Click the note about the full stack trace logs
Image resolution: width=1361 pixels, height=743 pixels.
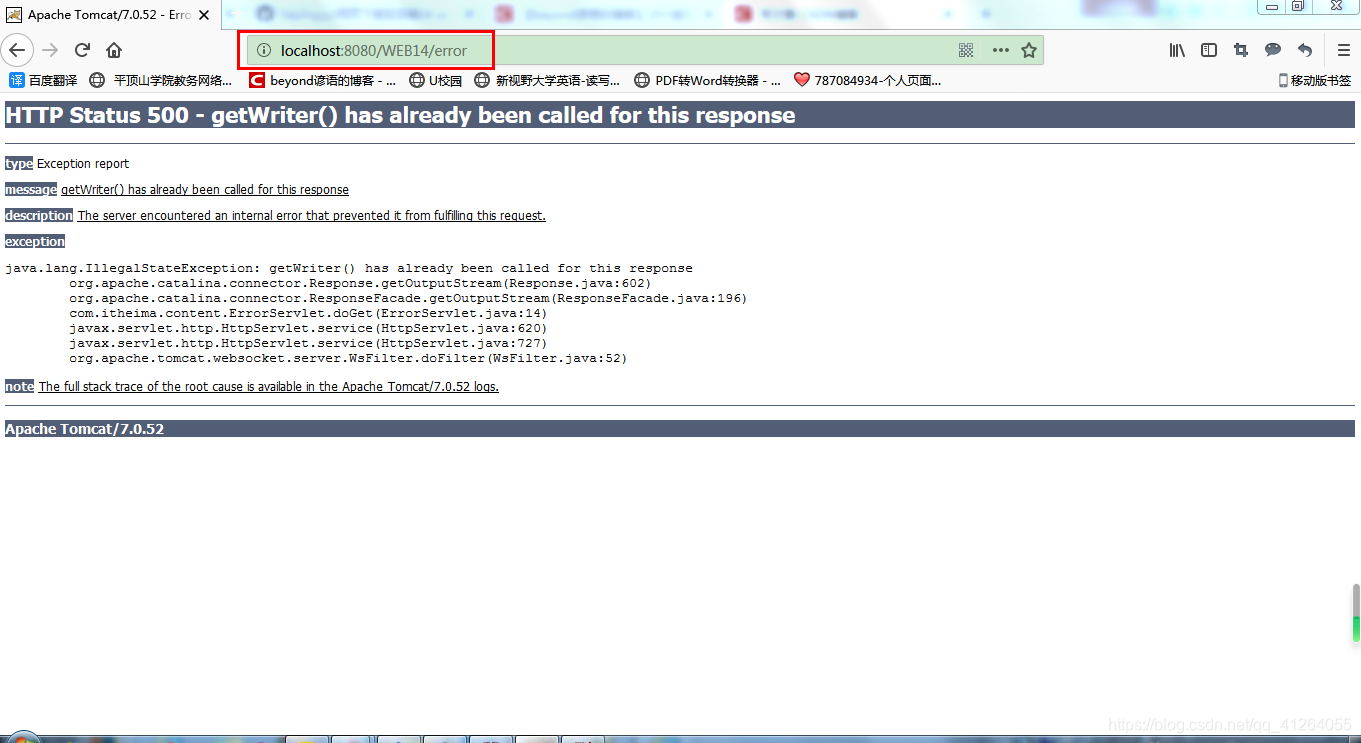(269, 386)
